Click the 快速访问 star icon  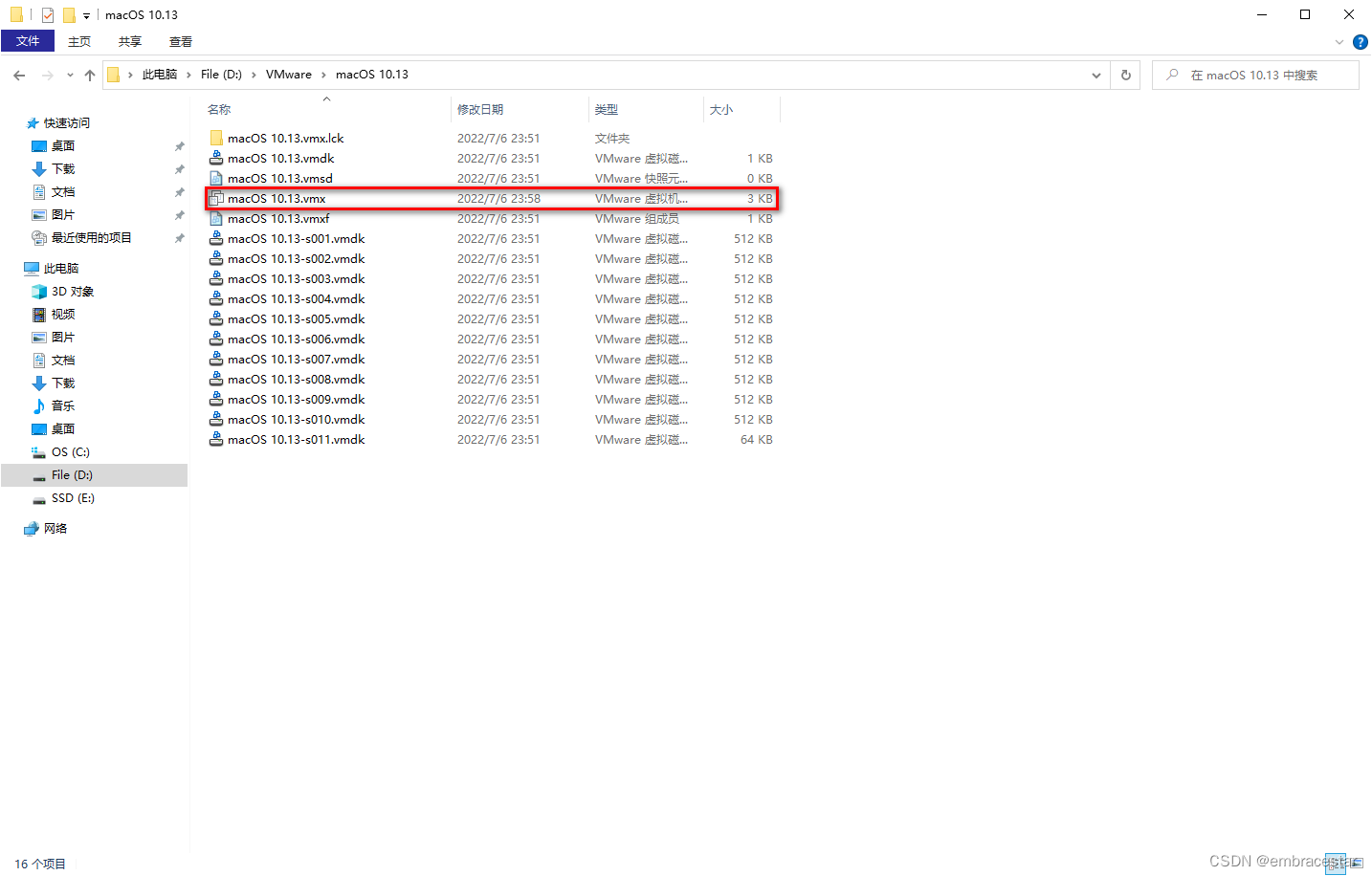33,123
